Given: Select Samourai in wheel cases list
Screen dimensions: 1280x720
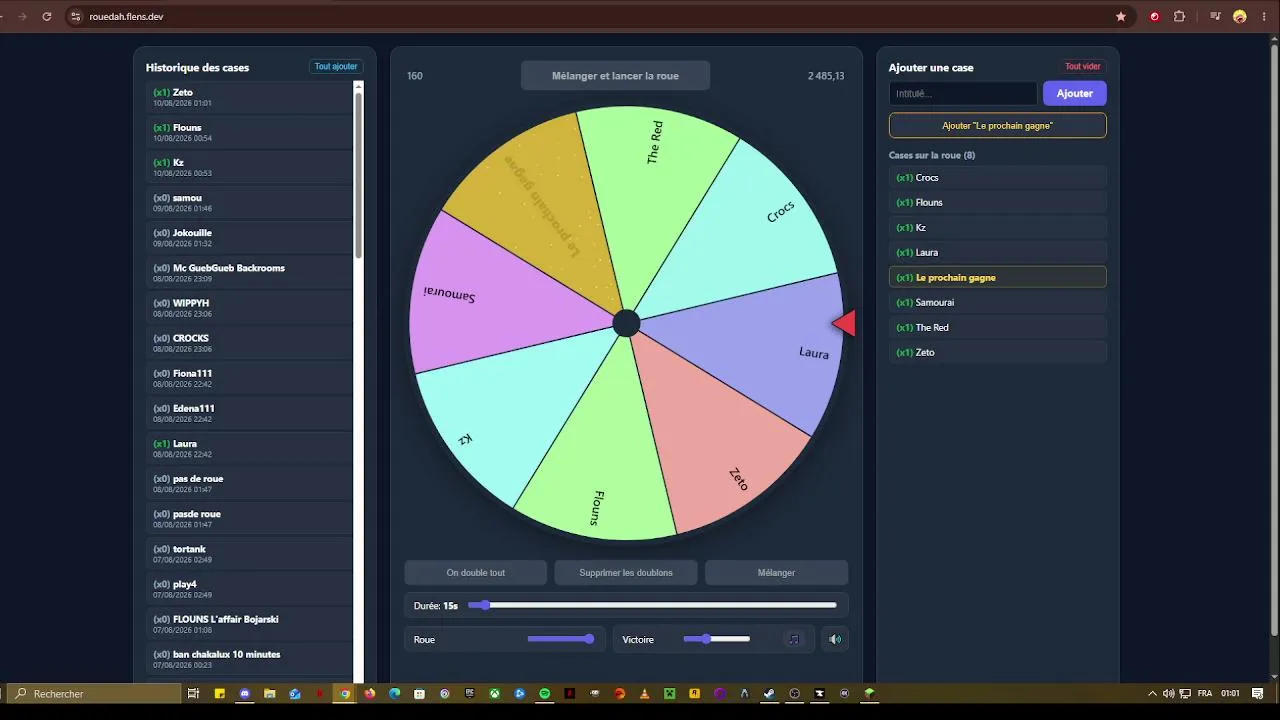Looking at the screenshot, I should click(x=998, y=302).
